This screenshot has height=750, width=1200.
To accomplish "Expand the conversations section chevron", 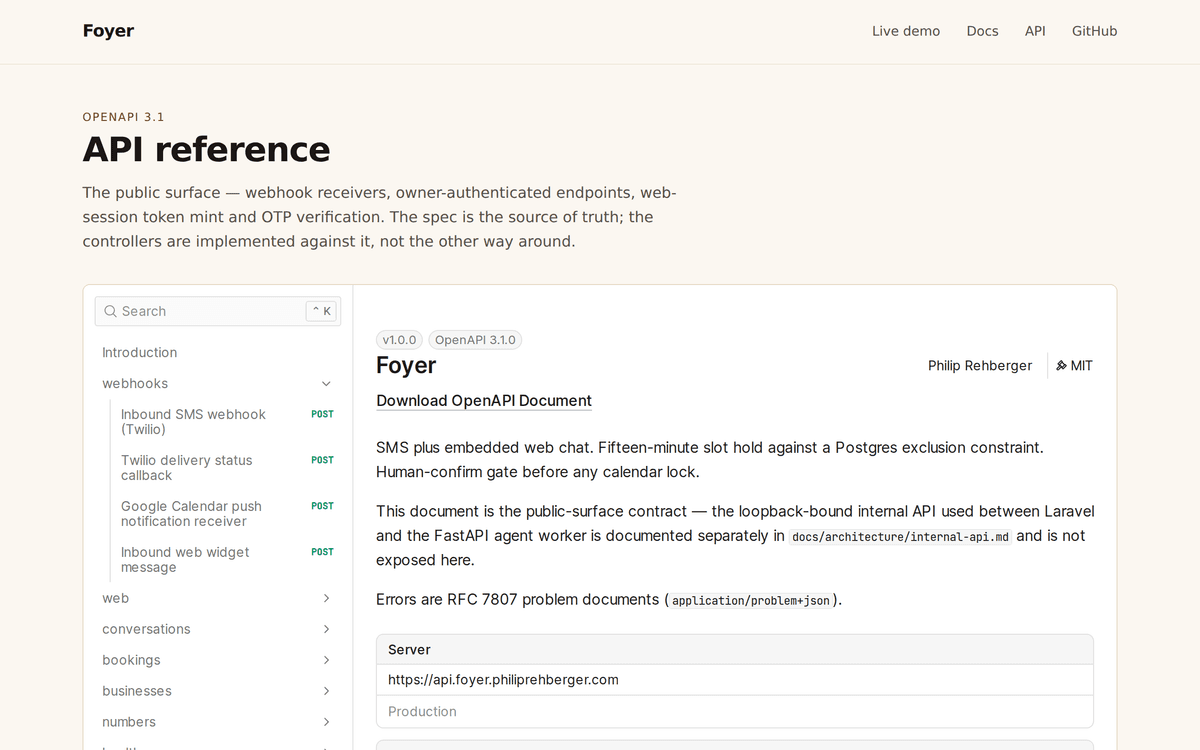I will [x=326, y=629].
